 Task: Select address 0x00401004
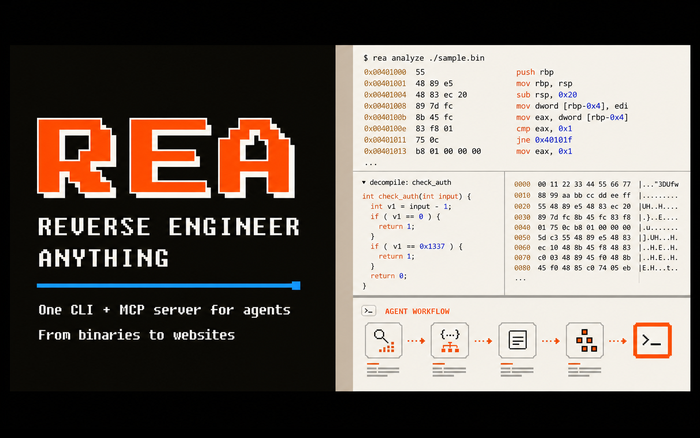tap(385, 95)
